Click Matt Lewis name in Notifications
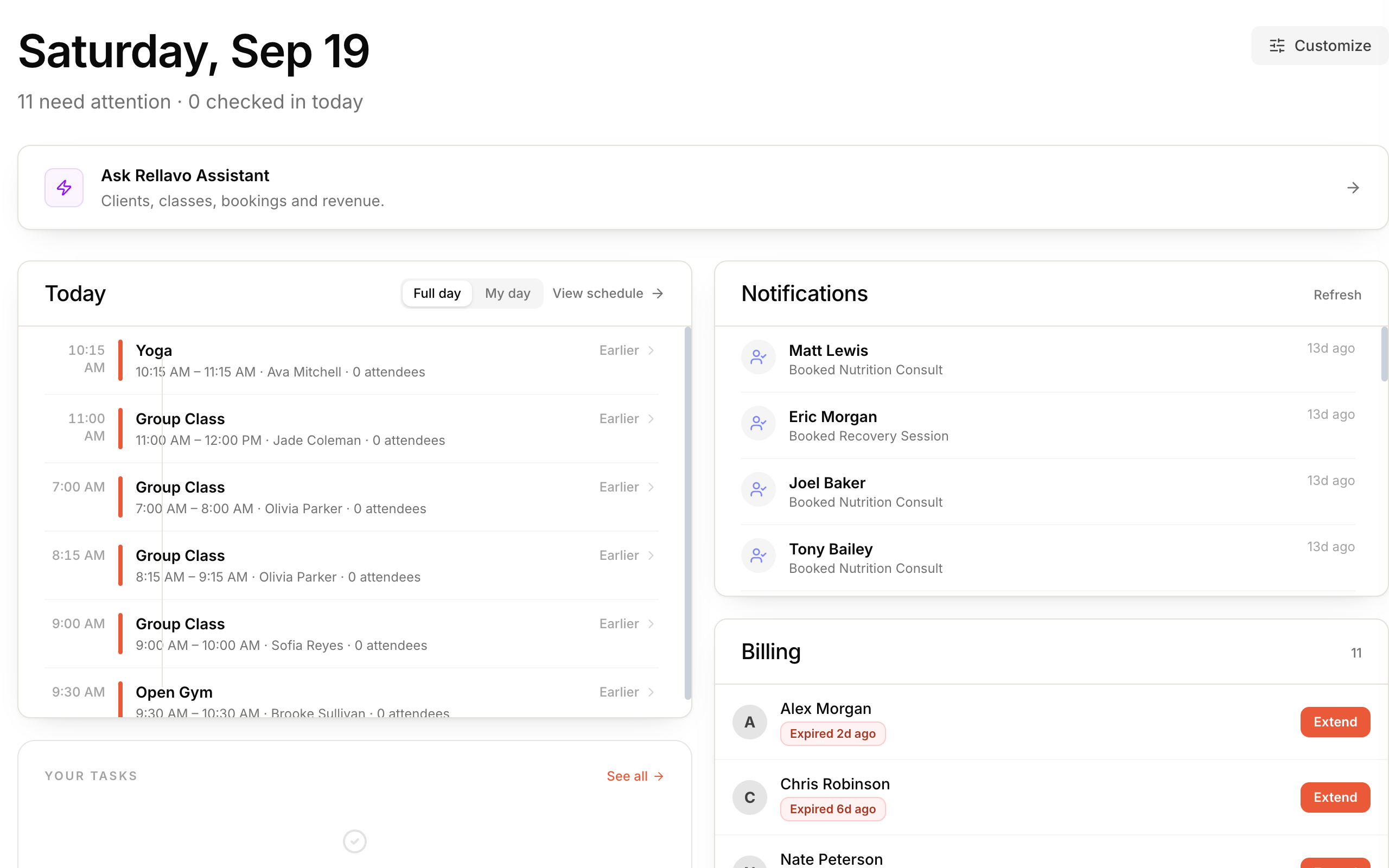 click(x=828, y=350)
